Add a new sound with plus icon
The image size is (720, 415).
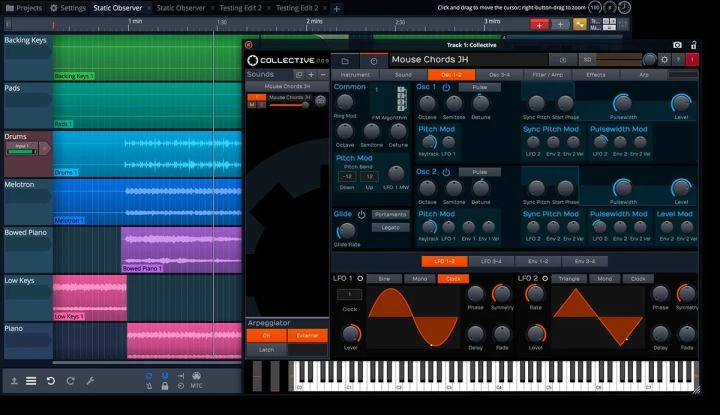click(x=311, y=74)
